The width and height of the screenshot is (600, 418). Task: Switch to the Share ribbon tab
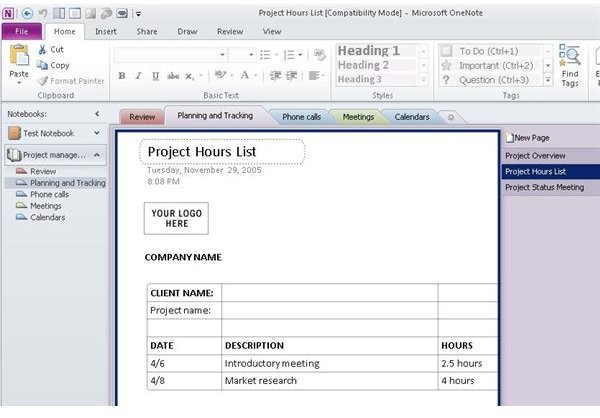pyautogui.click(x=147, y=31)
